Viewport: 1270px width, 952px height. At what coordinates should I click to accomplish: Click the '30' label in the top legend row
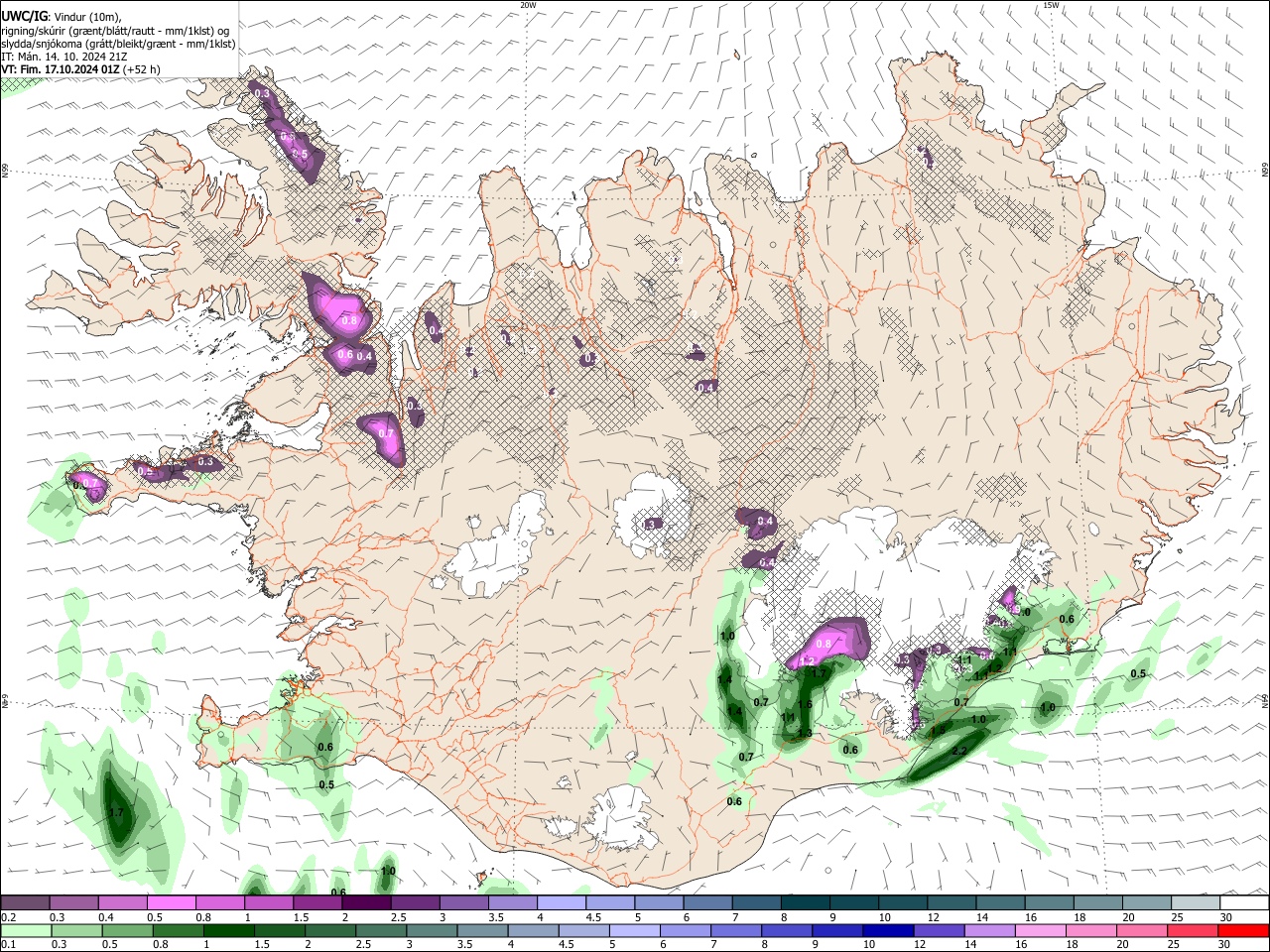[1226, 917]
